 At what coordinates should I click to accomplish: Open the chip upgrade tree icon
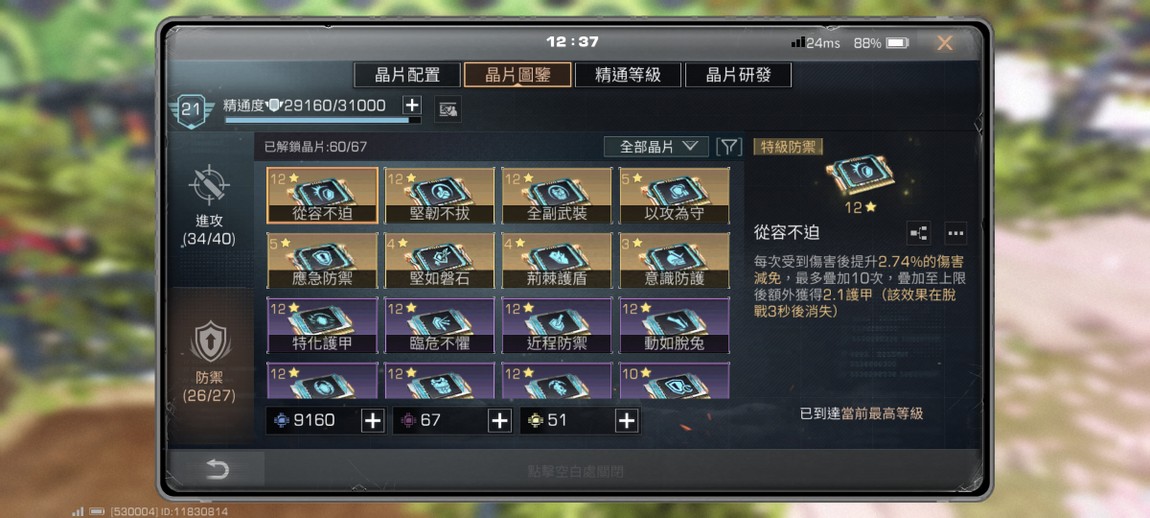[x=918, y=233]
